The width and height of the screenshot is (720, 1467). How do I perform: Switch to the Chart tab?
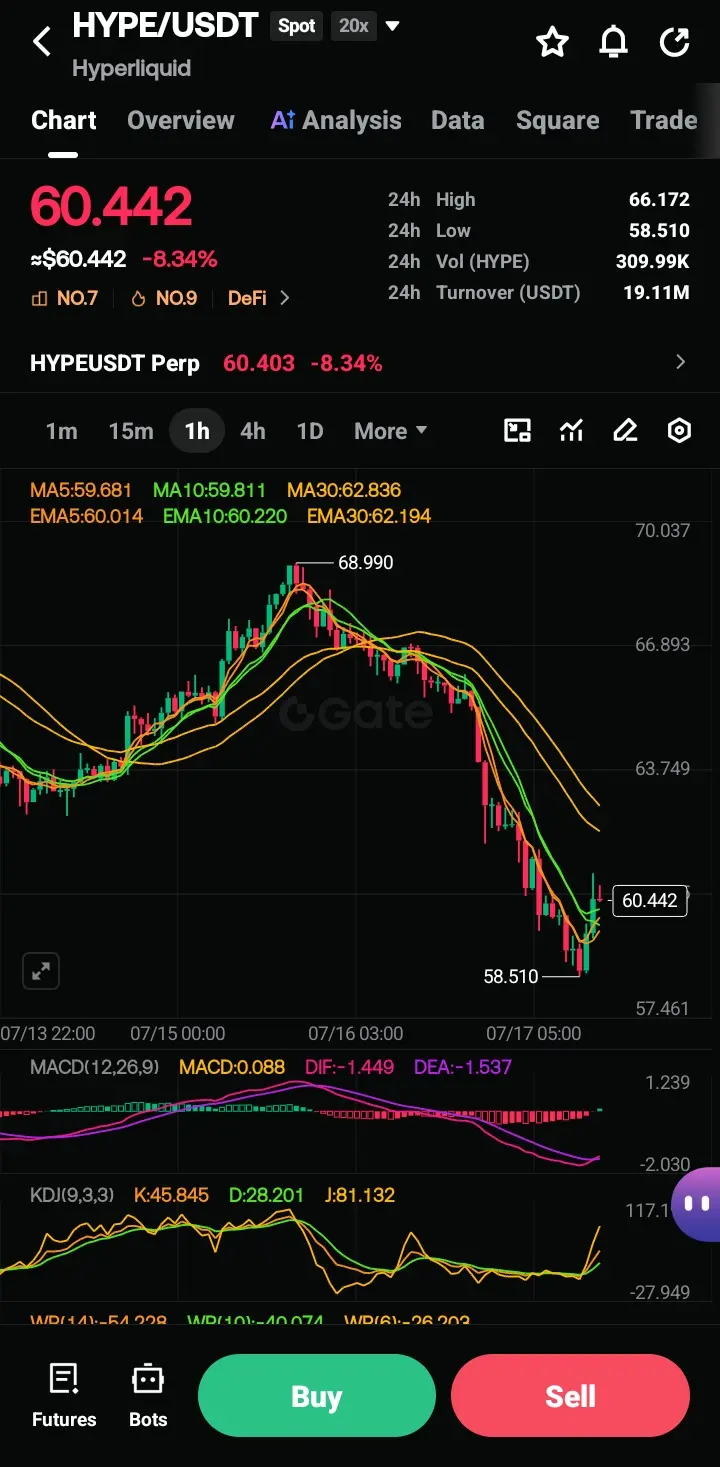[64, 120]
